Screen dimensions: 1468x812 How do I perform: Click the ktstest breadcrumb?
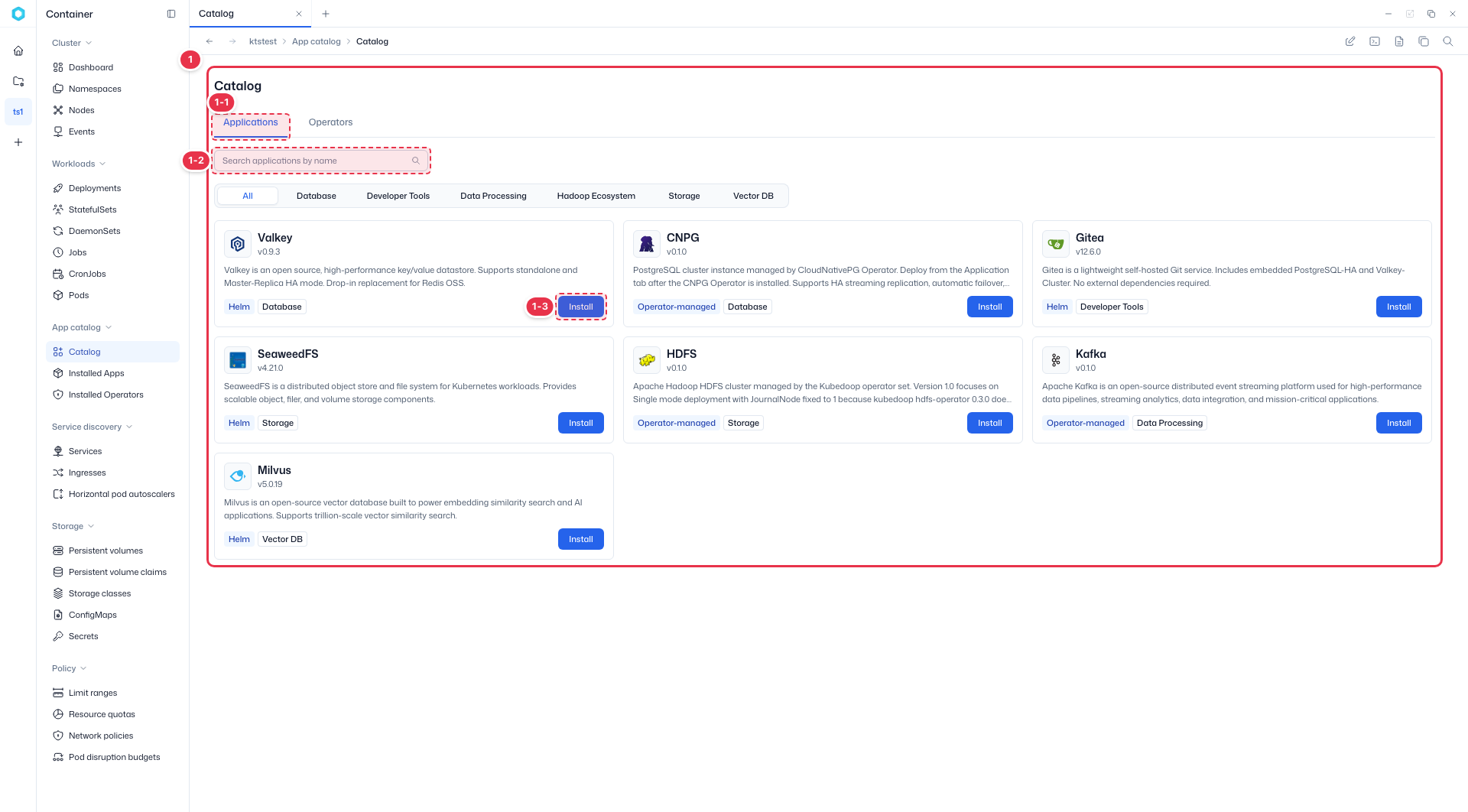click(x=263, y=41)
